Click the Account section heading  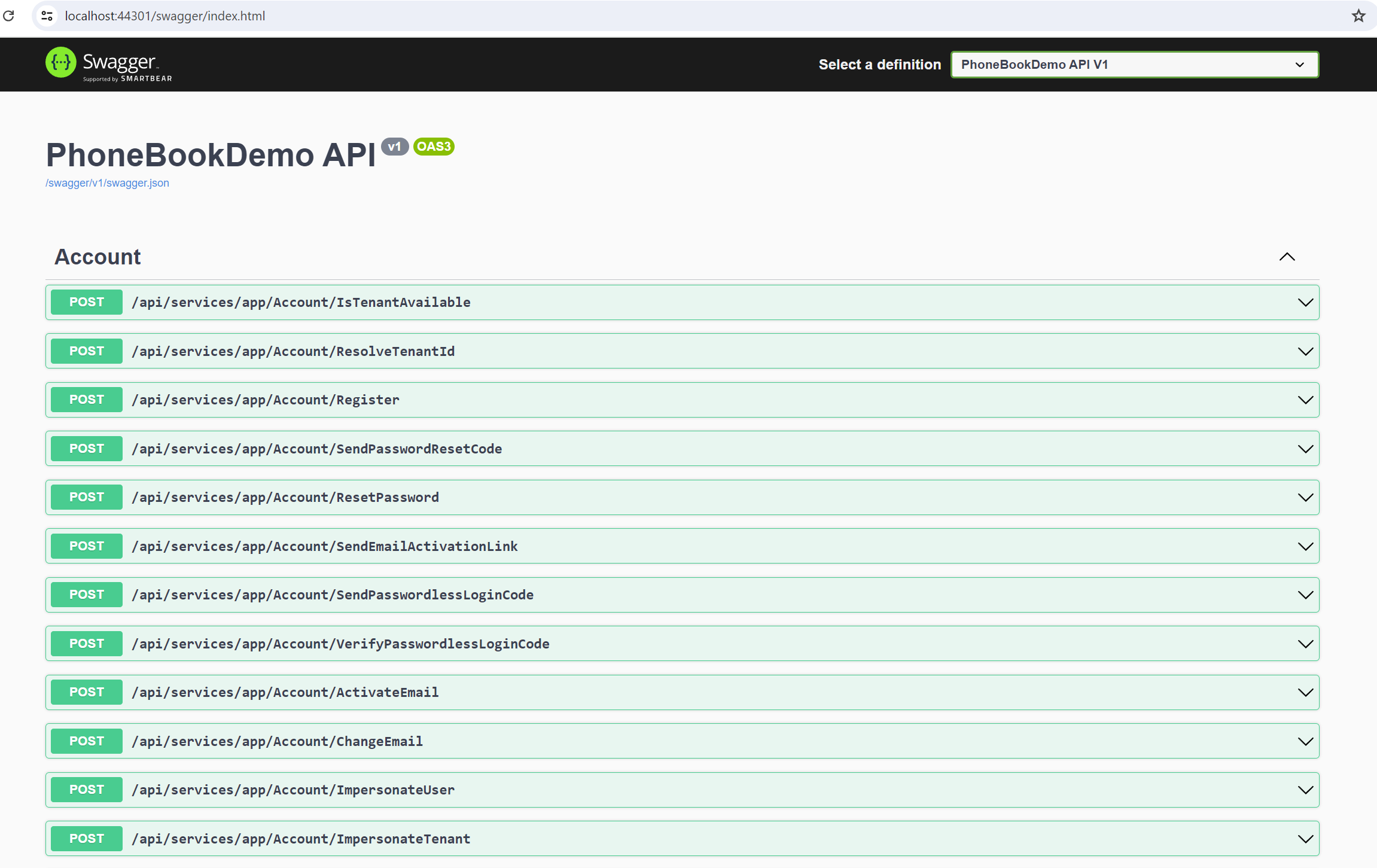[98, 257]
